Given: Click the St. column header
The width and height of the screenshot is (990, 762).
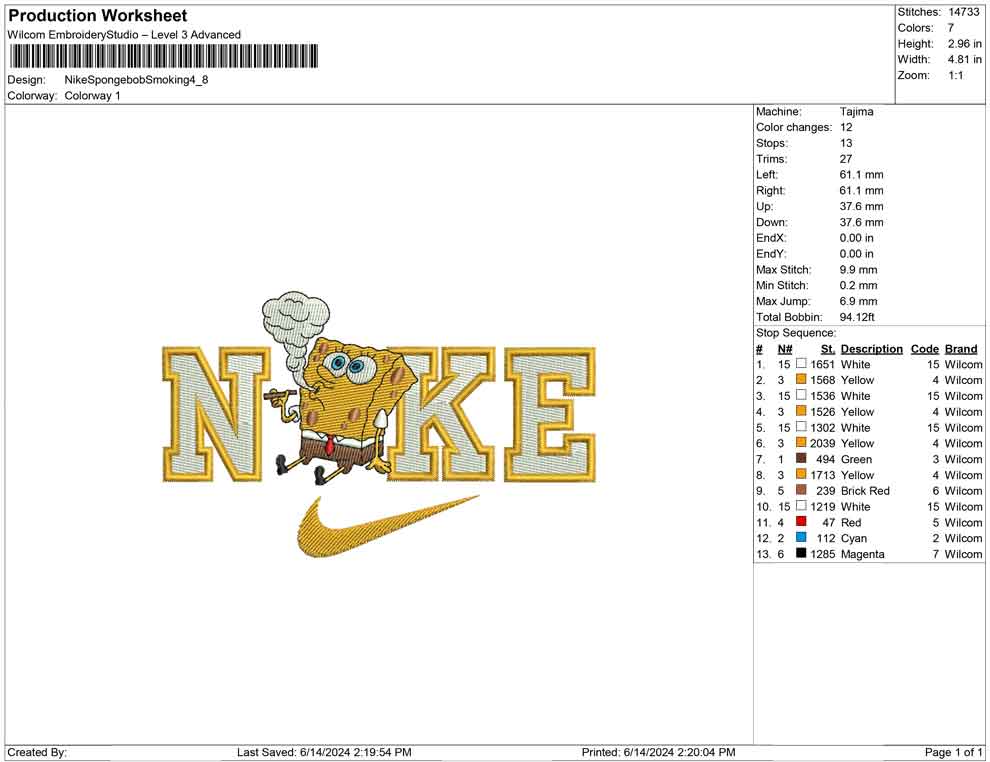Looking at the screenshot, I should (828, 349).
